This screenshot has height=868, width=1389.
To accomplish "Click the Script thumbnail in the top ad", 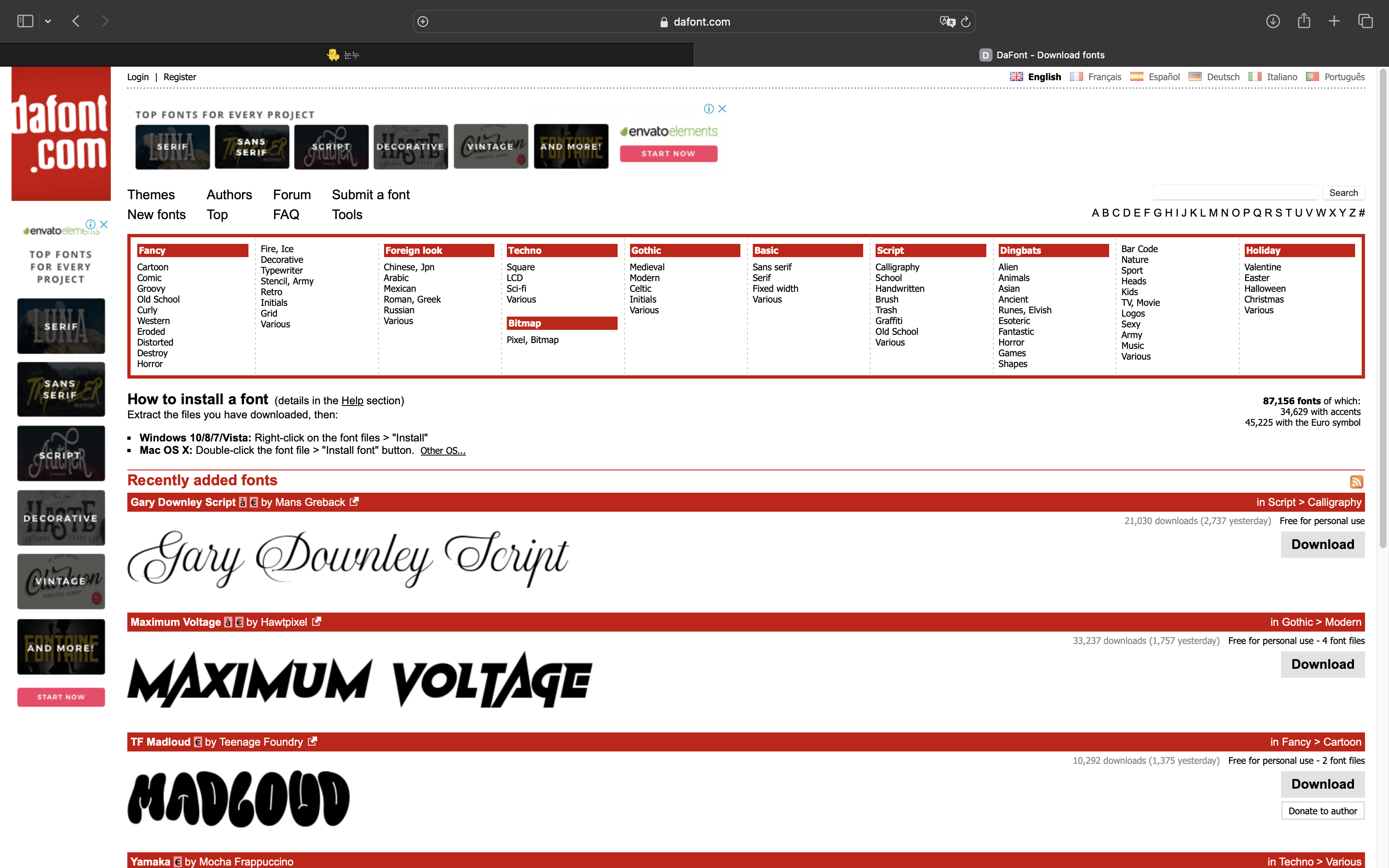I will click(331, 147).
